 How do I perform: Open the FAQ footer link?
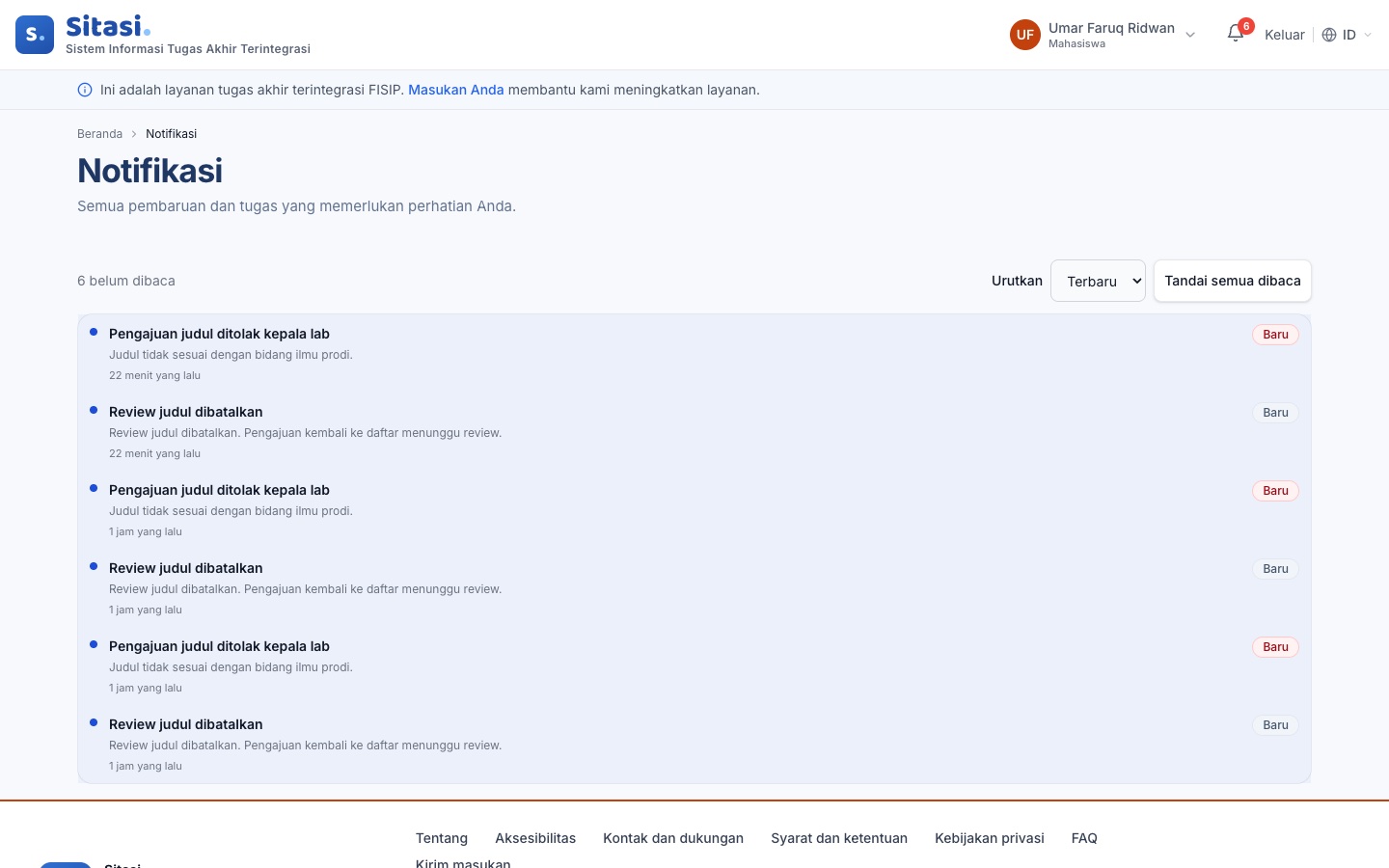(1084, 838)
